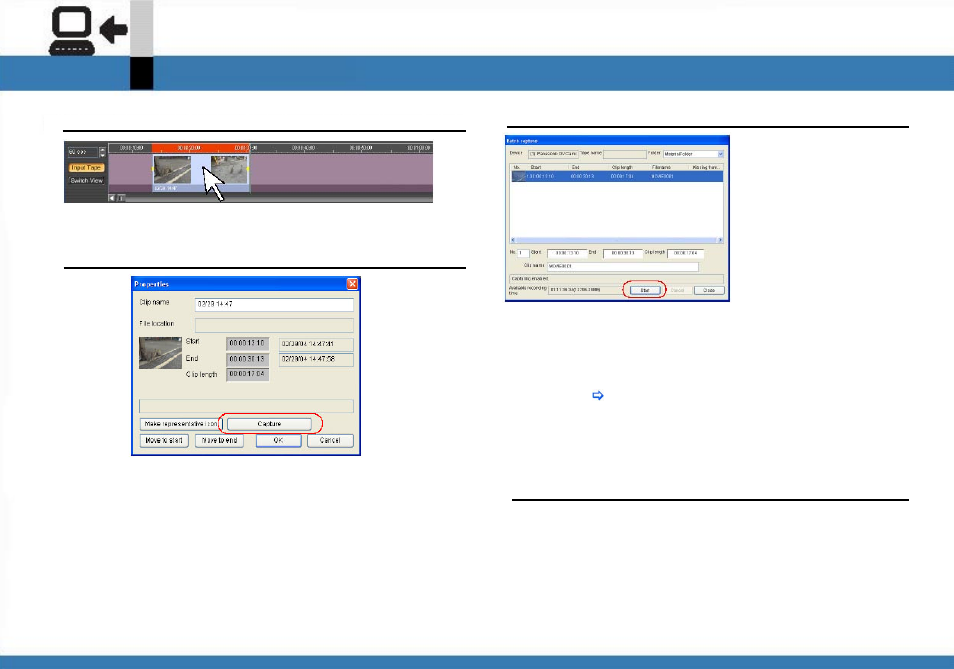Click the Clip length field in Batch capture
954x669 pixels.
[686, 253]
